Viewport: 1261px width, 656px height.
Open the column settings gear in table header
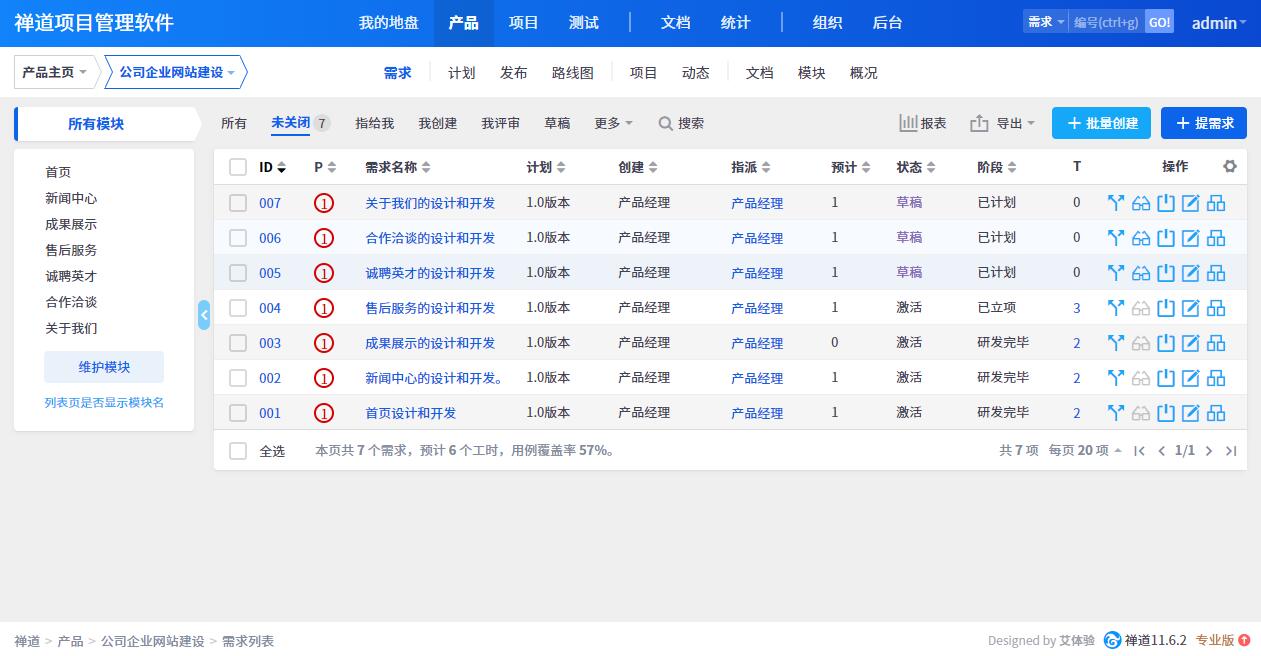1230,167
